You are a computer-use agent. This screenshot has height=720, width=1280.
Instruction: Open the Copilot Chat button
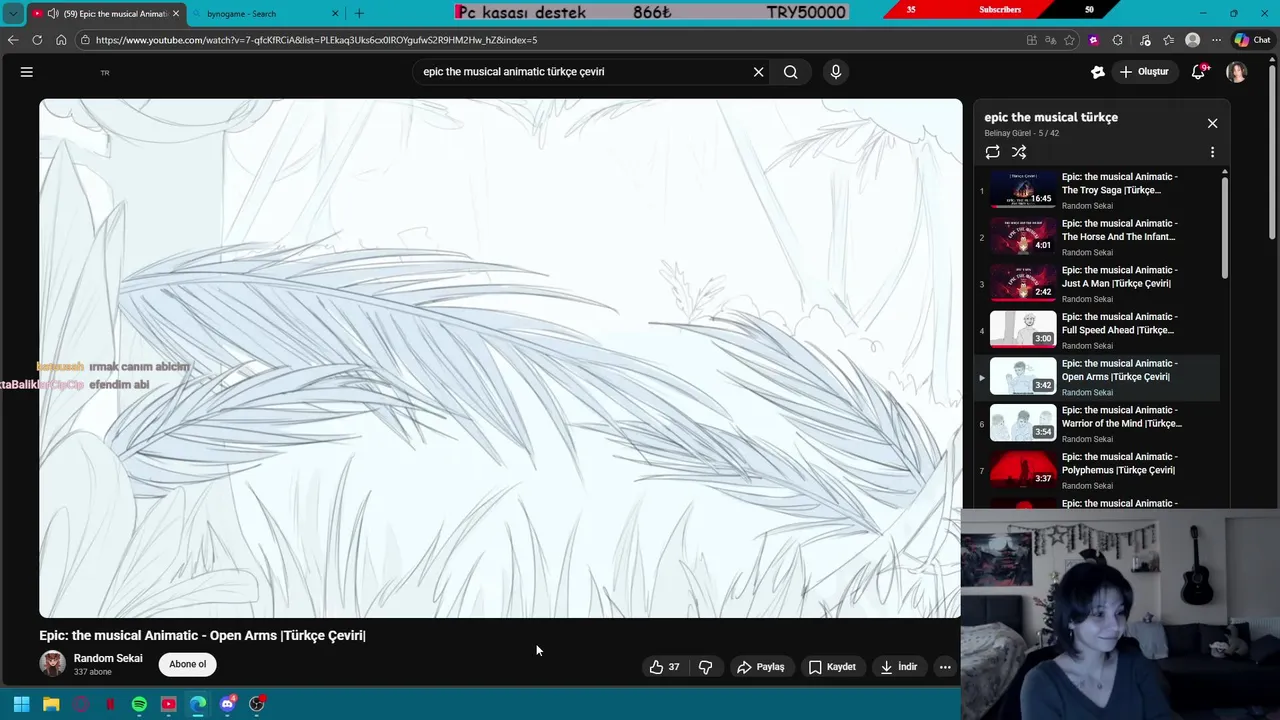click(1252, 40)
